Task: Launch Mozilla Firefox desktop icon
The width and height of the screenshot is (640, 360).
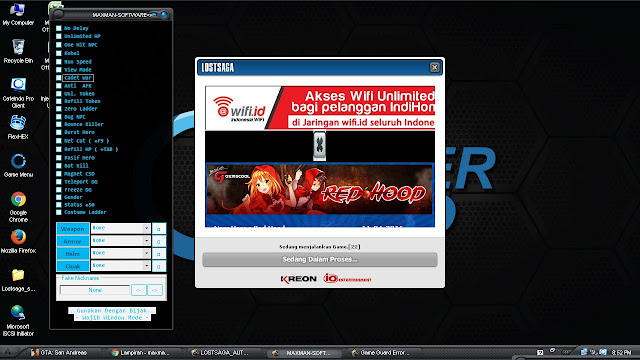Action: (18, 241)
